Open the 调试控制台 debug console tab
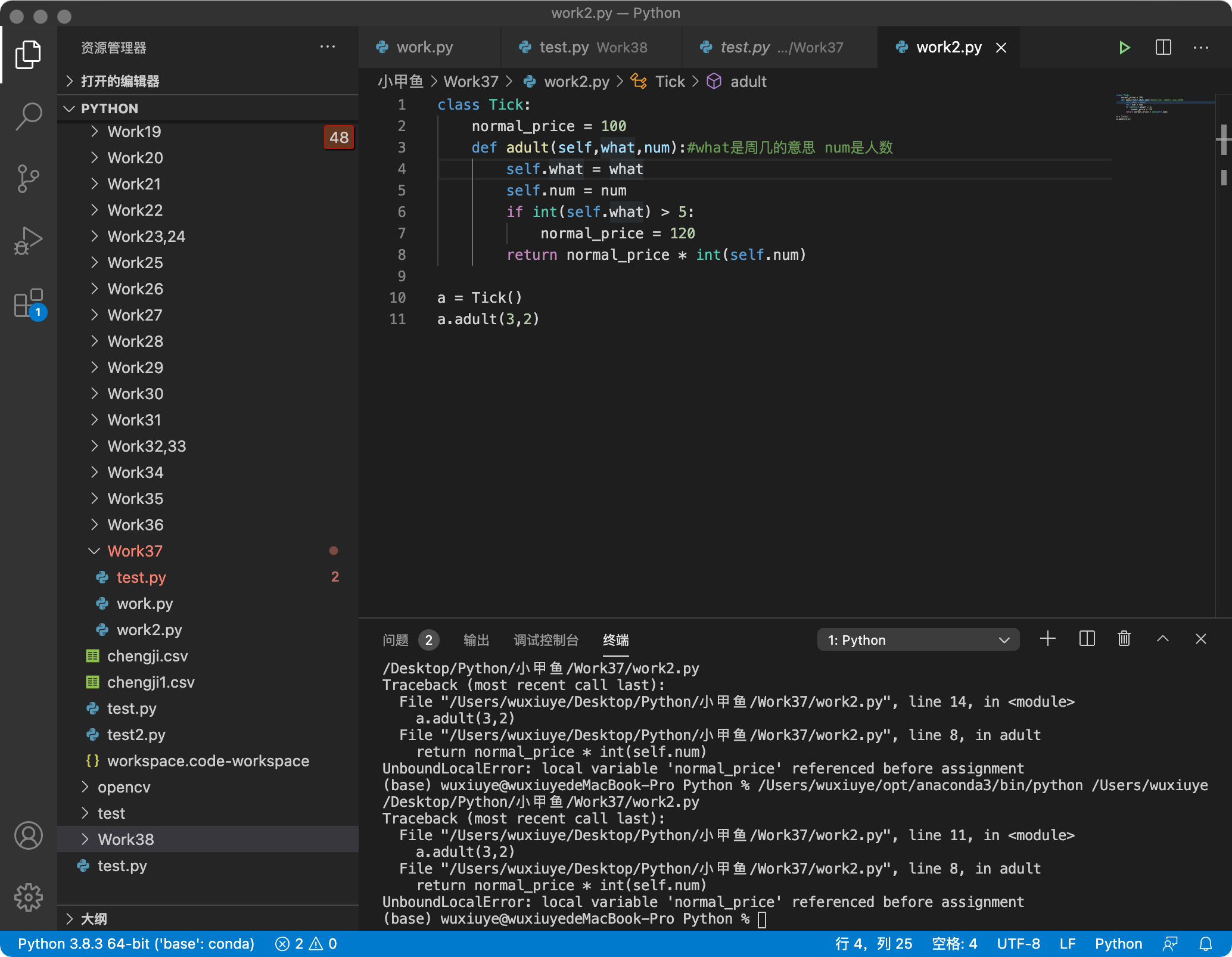 546,640
